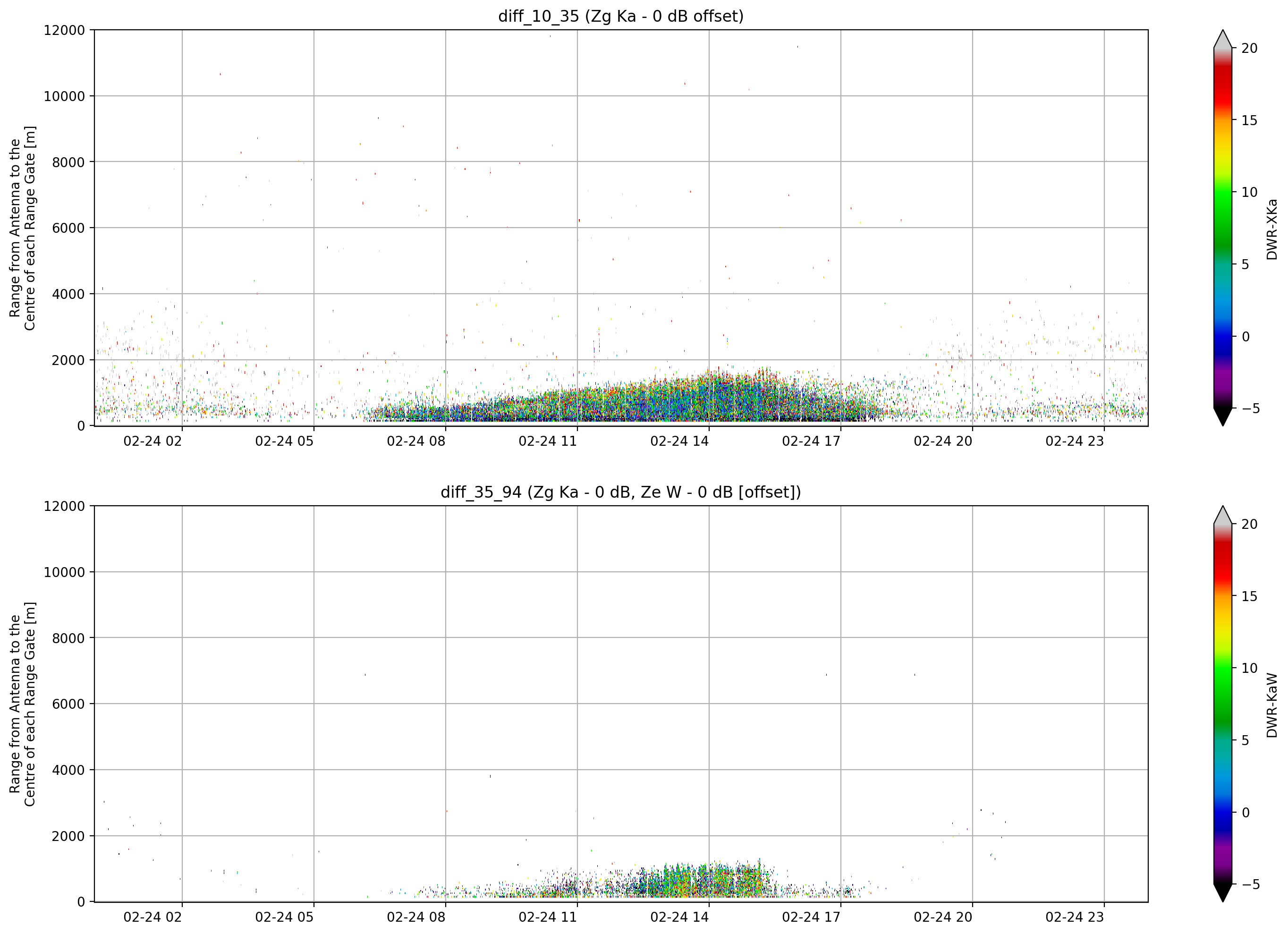Click the top plot title diff_10_35

[621, 17]
